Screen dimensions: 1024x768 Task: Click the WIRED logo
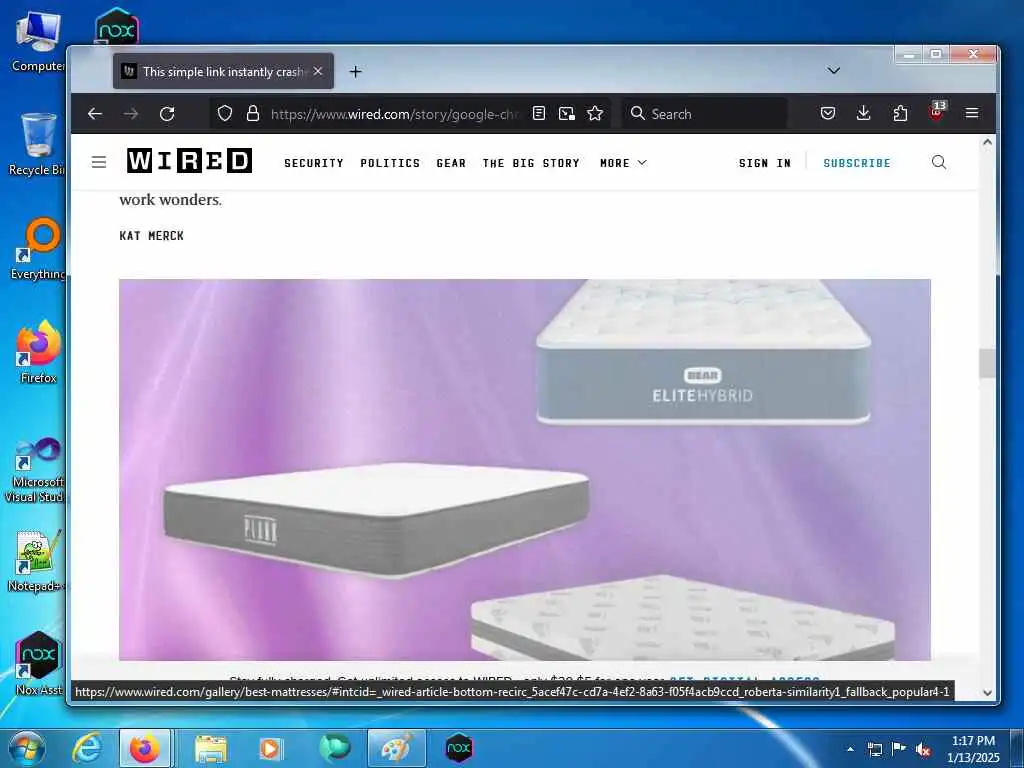tap(189, 161)
